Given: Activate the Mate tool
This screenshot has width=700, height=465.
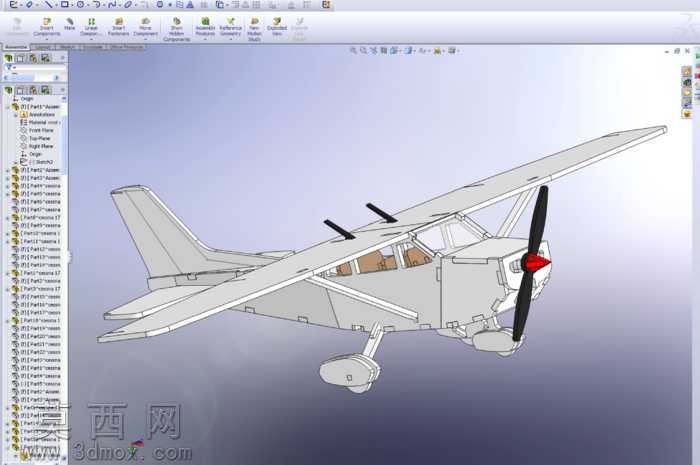Looking at the screenshot, I should [x=69, y=24].
